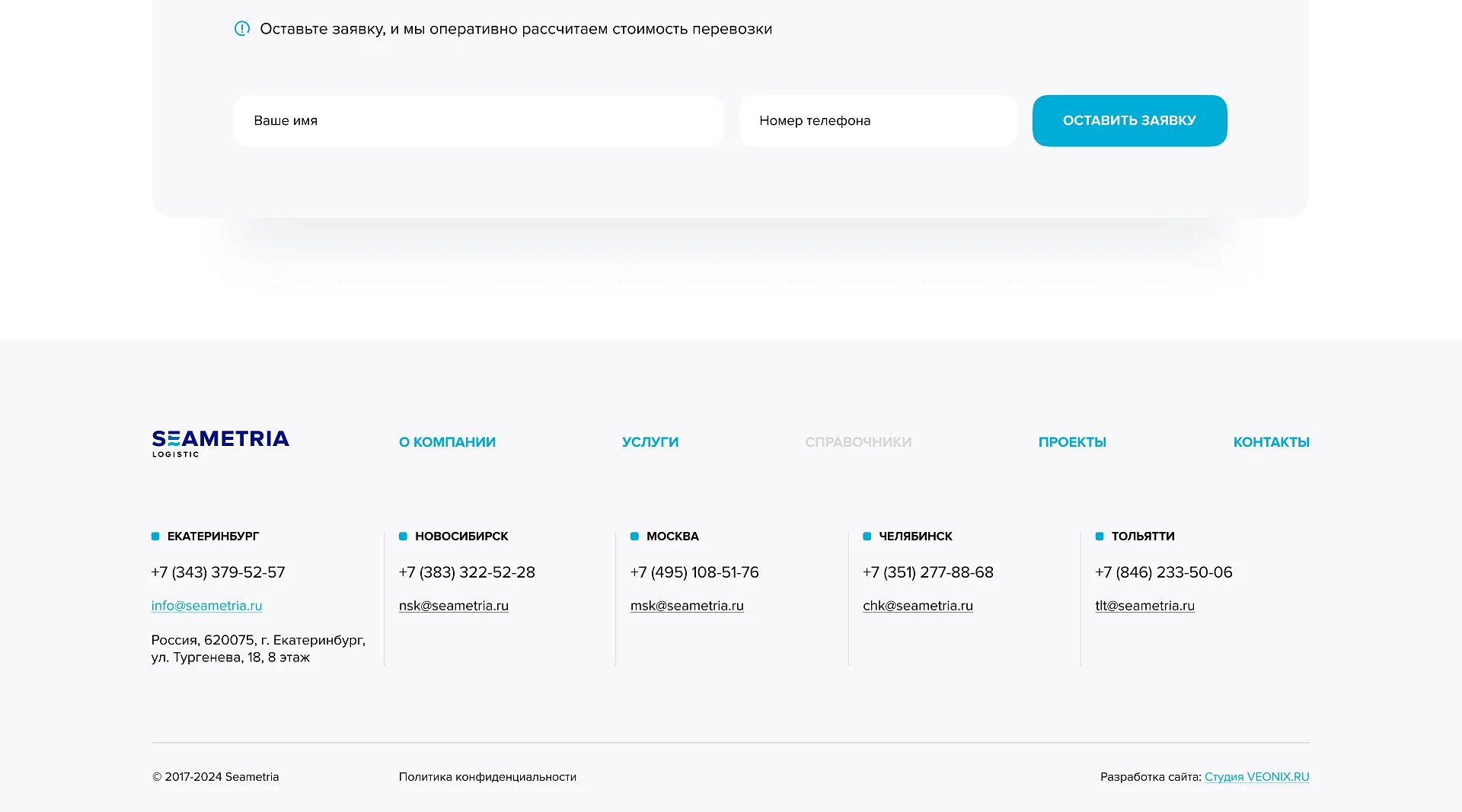Visit Студия VEONIX.RU link
This screenshot has width=1462, height=812.
click(1257, 777)
